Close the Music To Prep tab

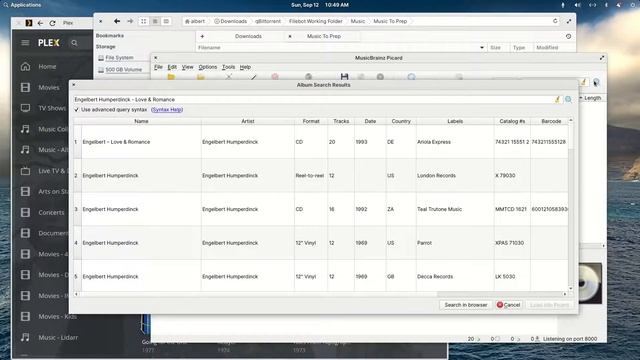coord(290,36)
